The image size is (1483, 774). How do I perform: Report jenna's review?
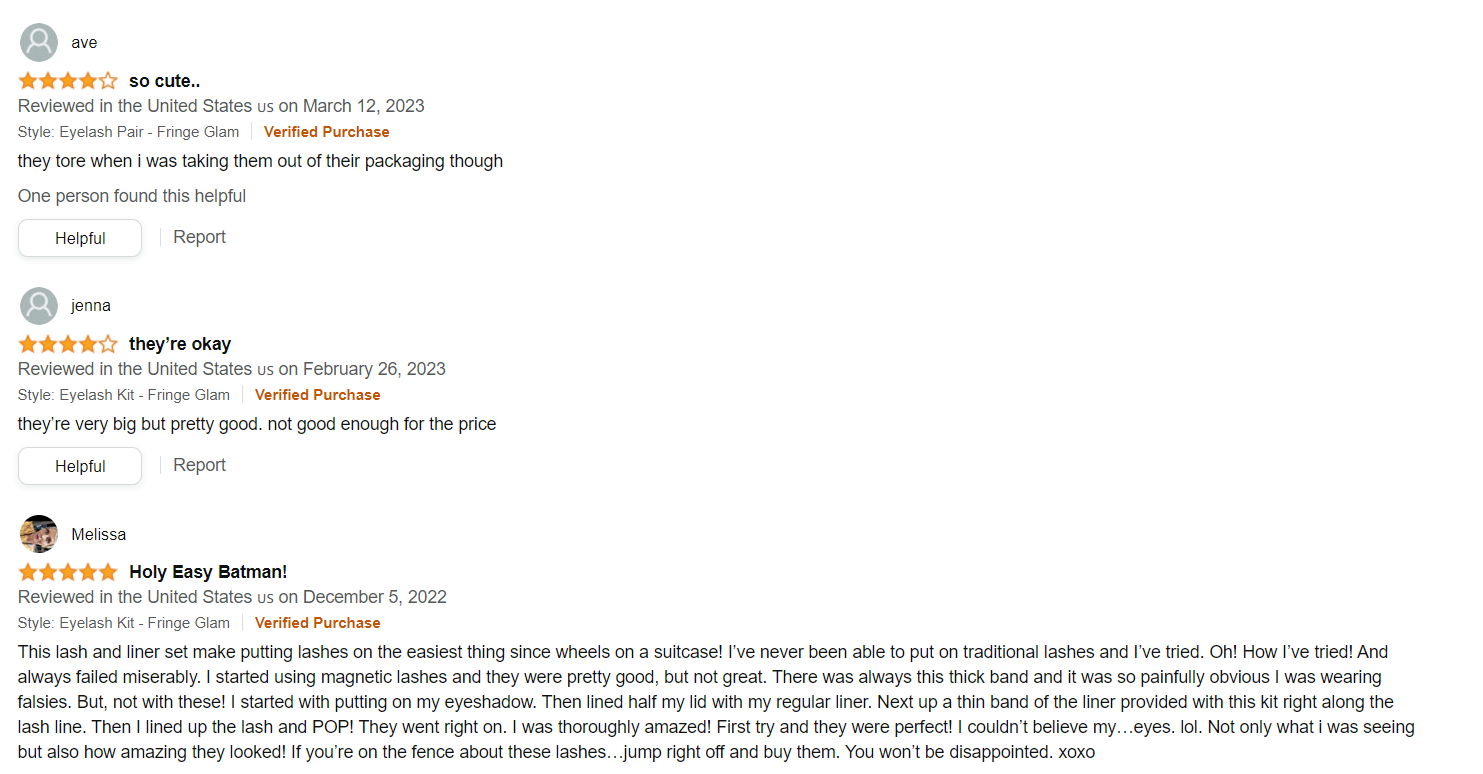(199, 465)
